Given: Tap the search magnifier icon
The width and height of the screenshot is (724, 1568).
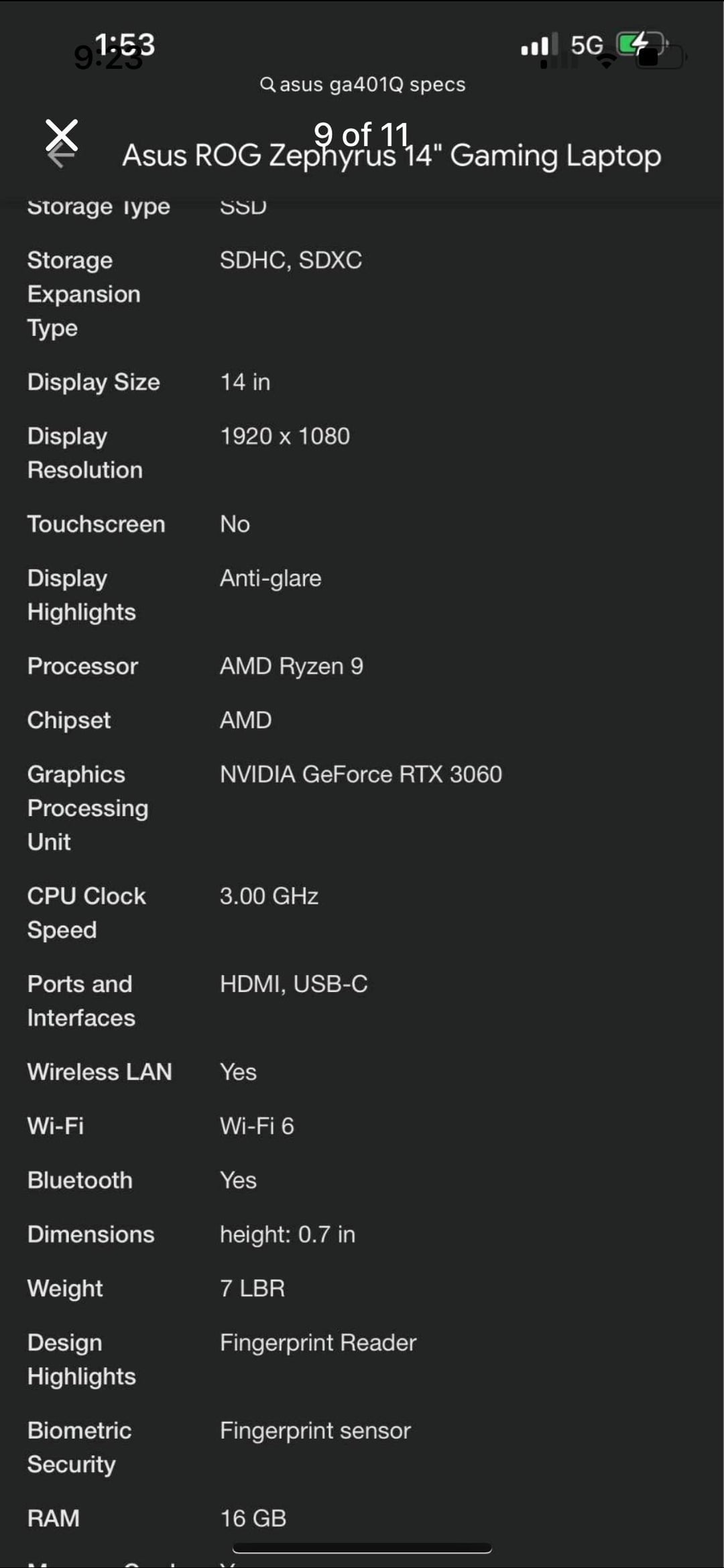Looking at the screenshot, I should click(x=267, y=85).
